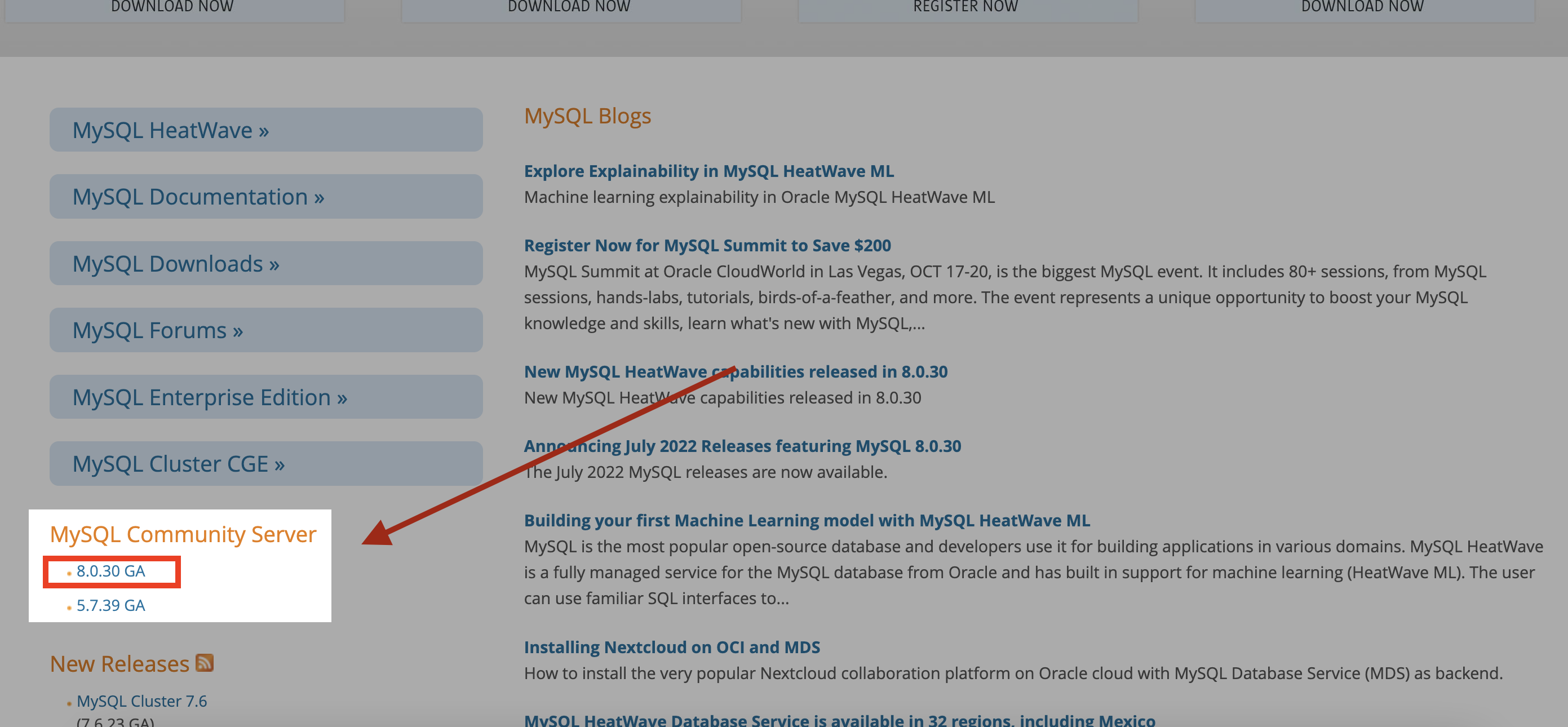Viewport: 1568px width, 727px height.
Task: Open the MySQL Documentation button
Action: pos(266,196)
